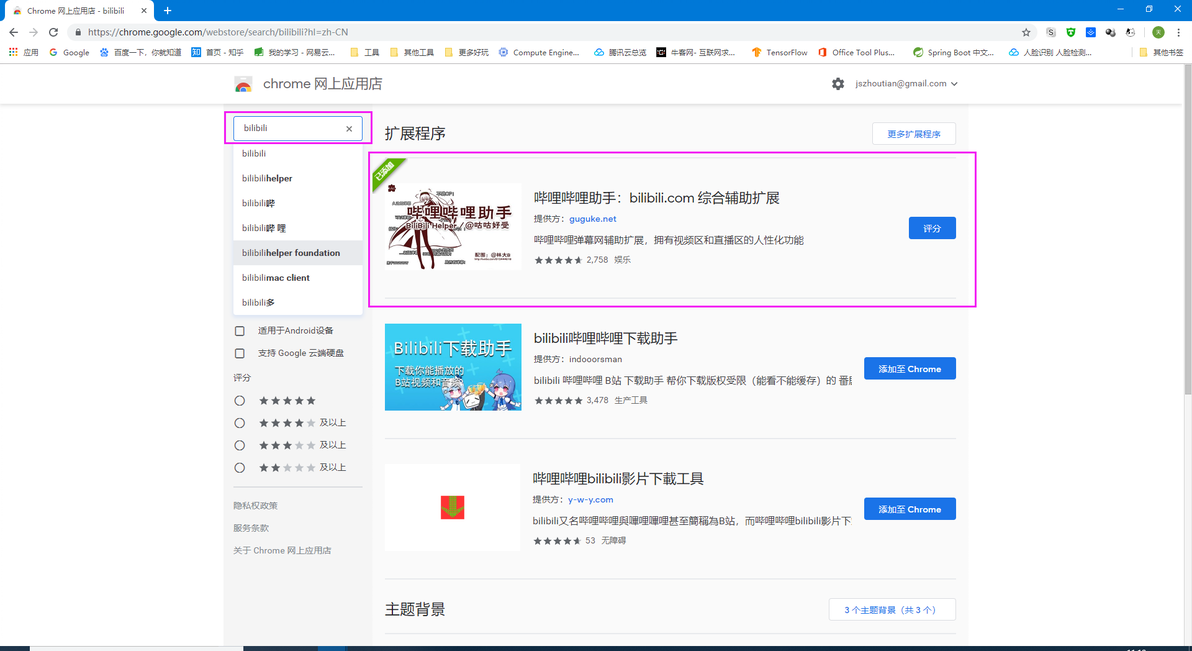Screen dimensions: 1192x651
Task: Select 'bilibilimac client' suggestion
Action: click(x=298, y=278)
